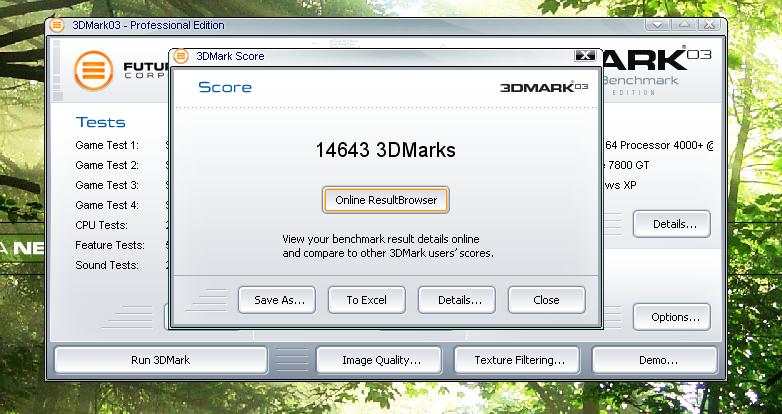Image resolution: width=782 pixels, height=414 pixels.
Task: Close the 3DMark03 main window
Action: 710,24
